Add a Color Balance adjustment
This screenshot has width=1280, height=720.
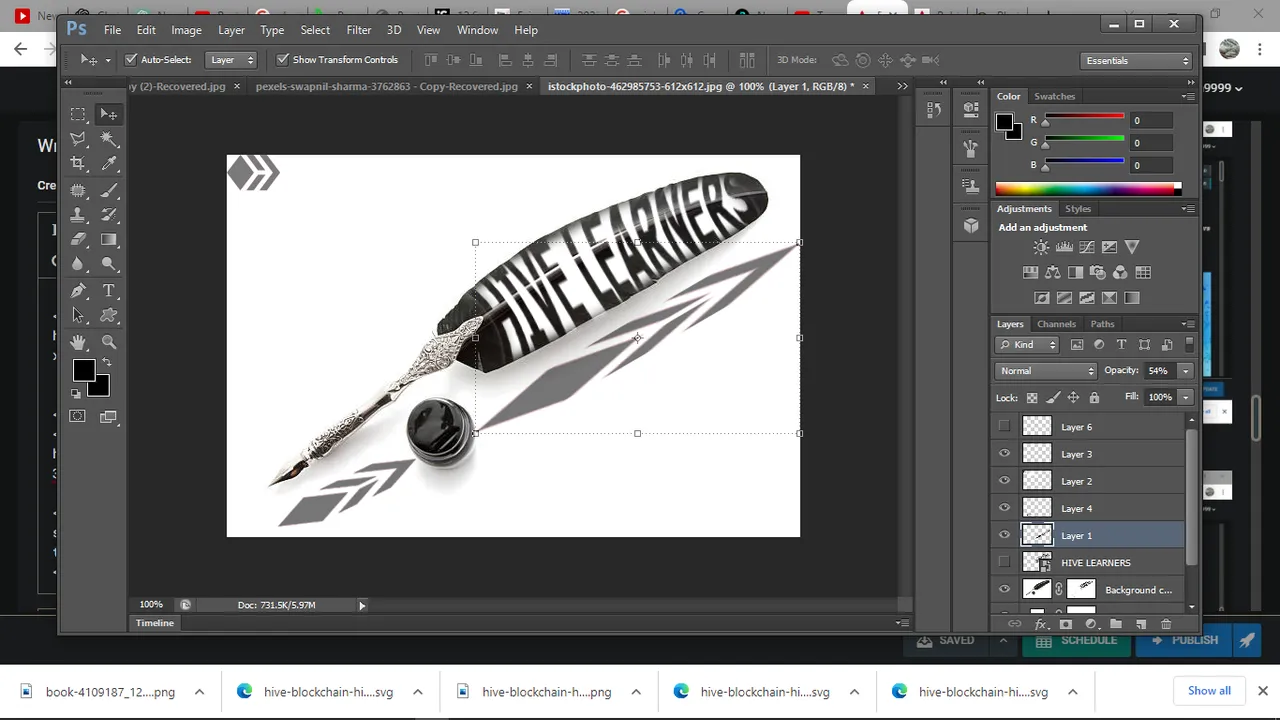pyautogui.click(x=1053, y=272)
